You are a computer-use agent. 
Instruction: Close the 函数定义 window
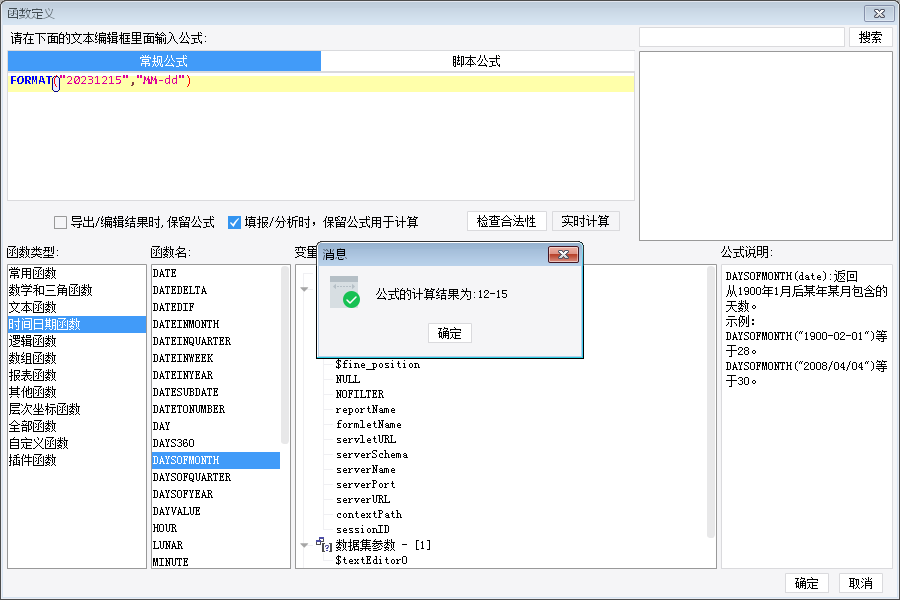[879, 13]
